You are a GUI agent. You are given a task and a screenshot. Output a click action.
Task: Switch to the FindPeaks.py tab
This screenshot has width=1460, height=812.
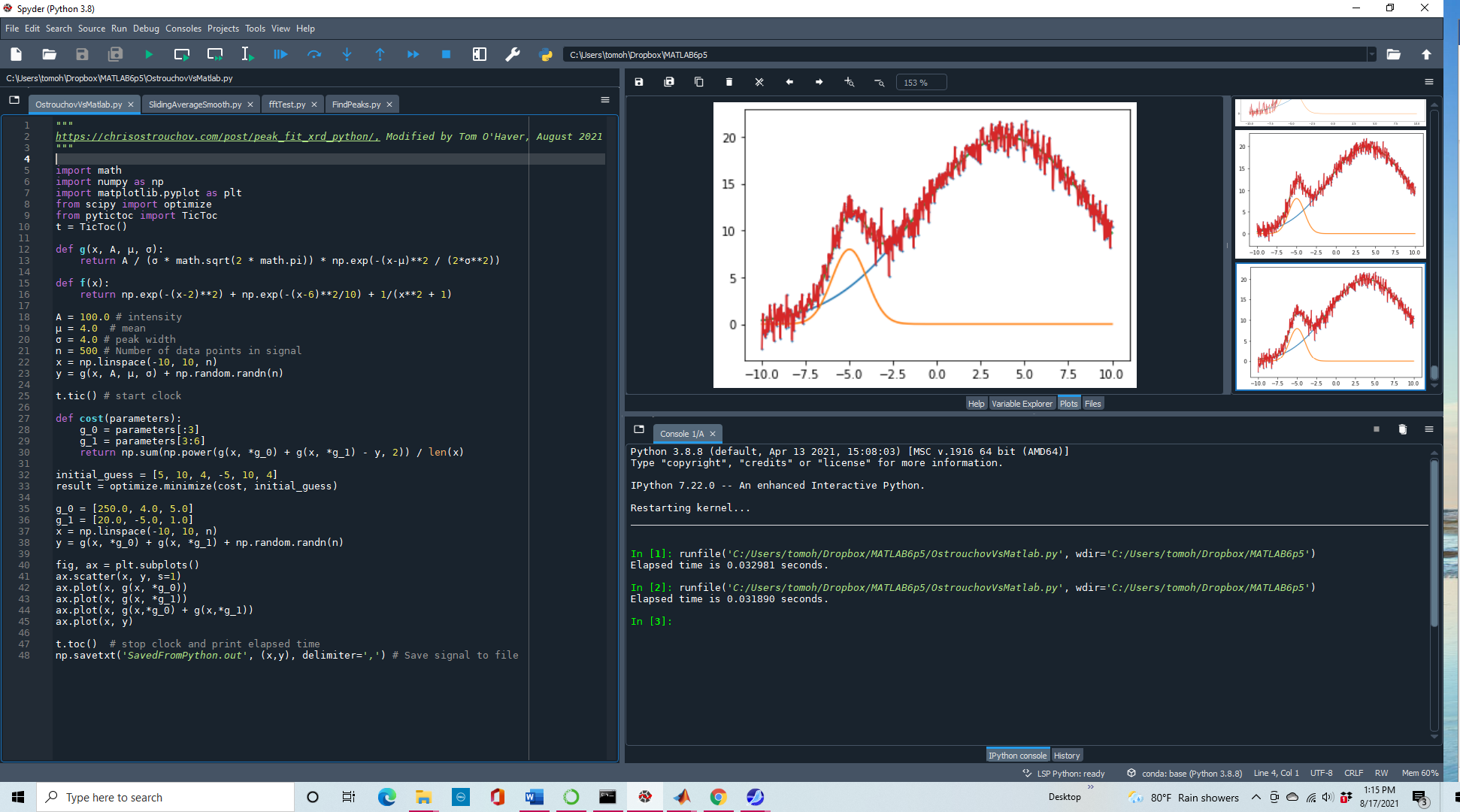click(356, 105)
